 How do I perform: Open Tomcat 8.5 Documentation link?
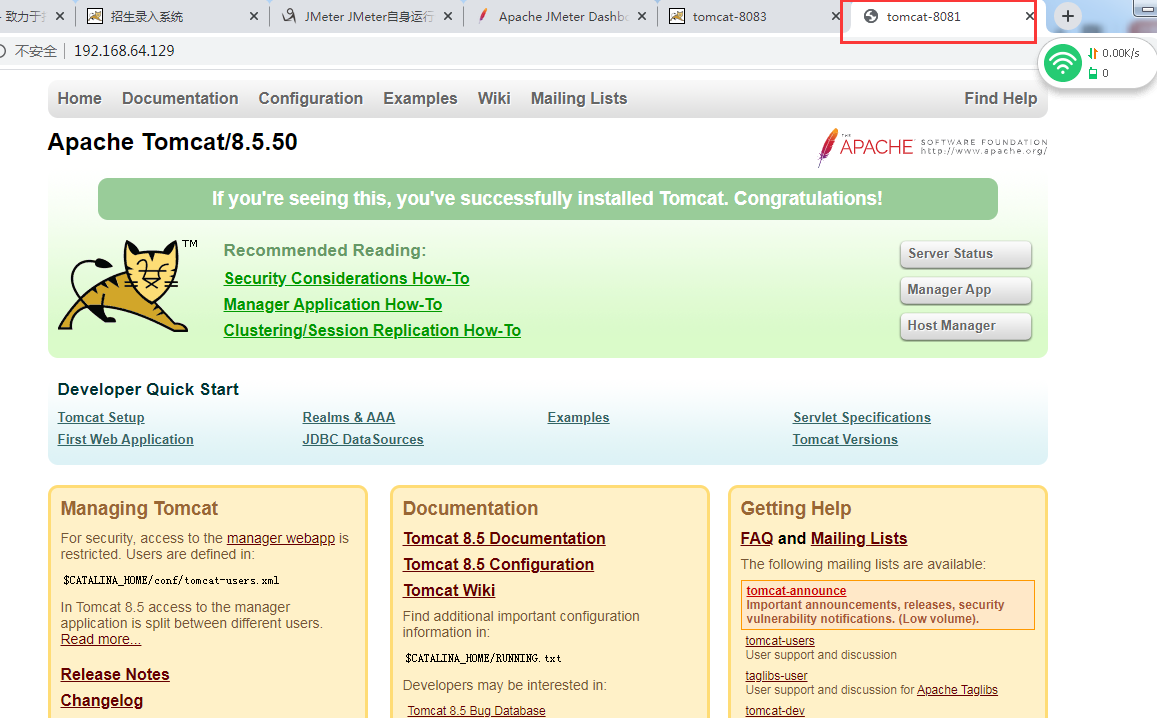505,539
